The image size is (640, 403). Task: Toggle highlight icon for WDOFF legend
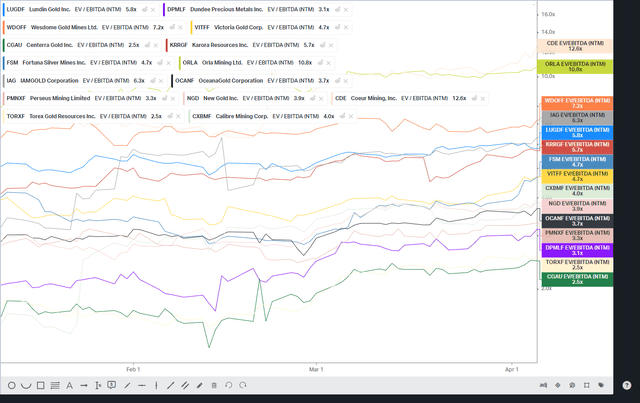tap(172, 27)
